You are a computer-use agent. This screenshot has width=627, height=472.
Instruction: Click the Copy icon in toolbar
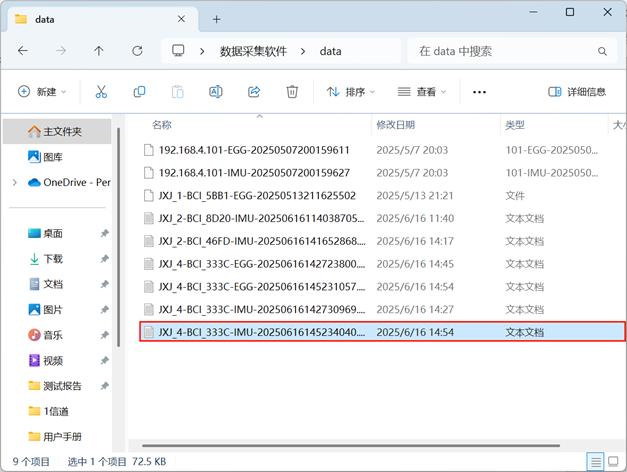139,92
